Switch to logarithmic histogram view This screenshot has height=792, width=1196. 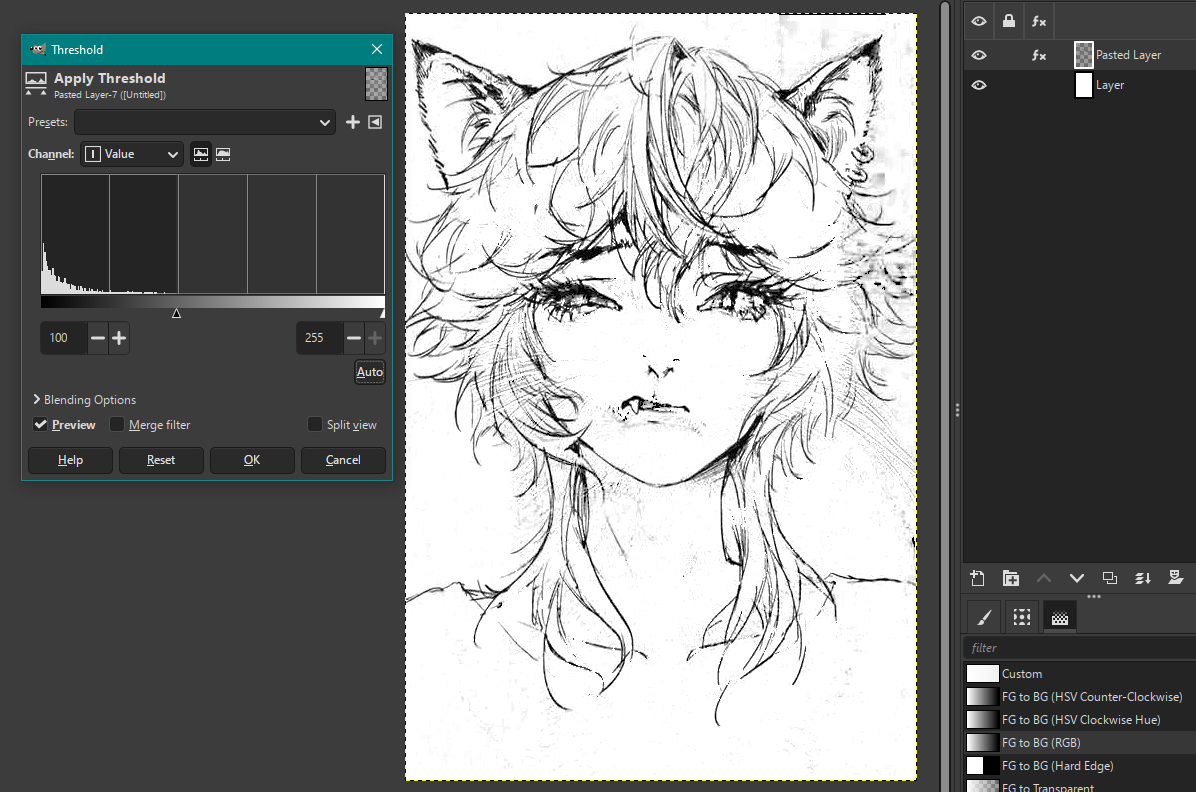(x=223, y=154)
